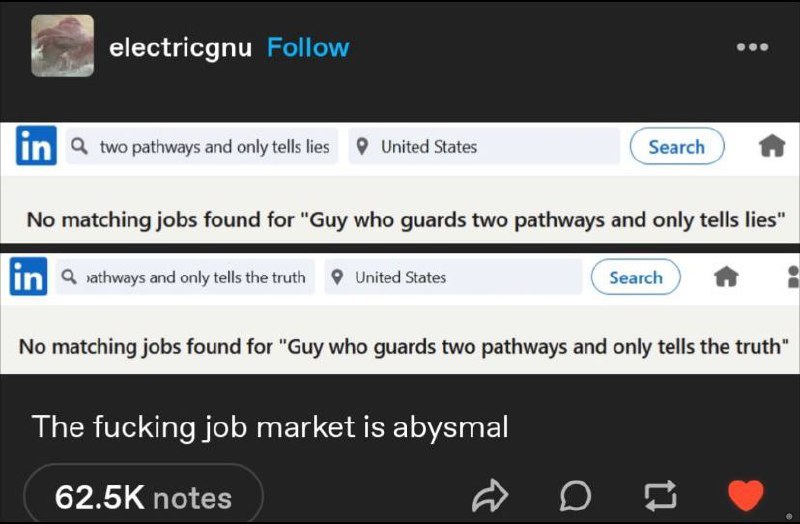Reblog the post with the arrows icon
This screenshot has height=524, width=800.
659,495
